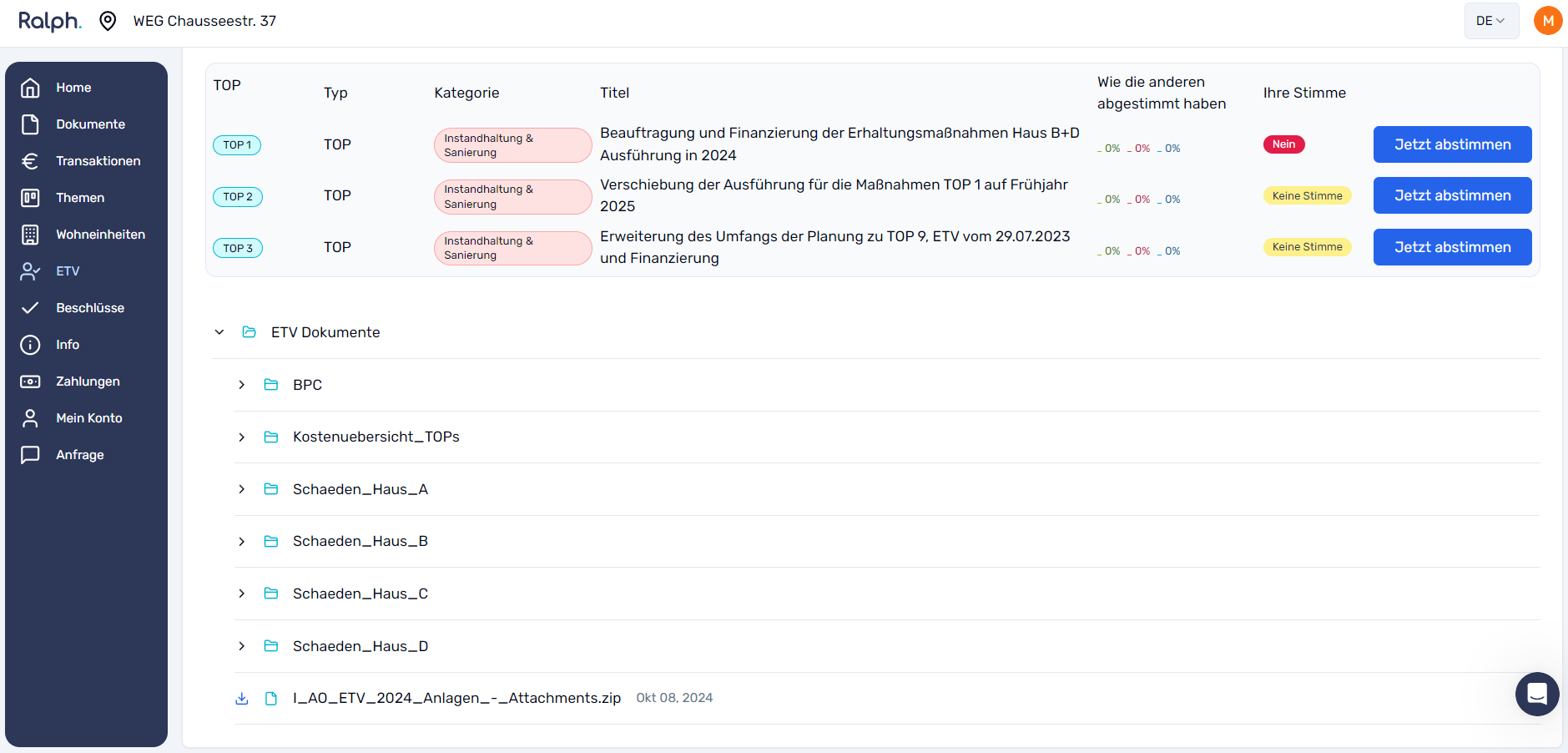Open the DE language dropdown
1568x753 pixels.
[x=1491, y=21]
